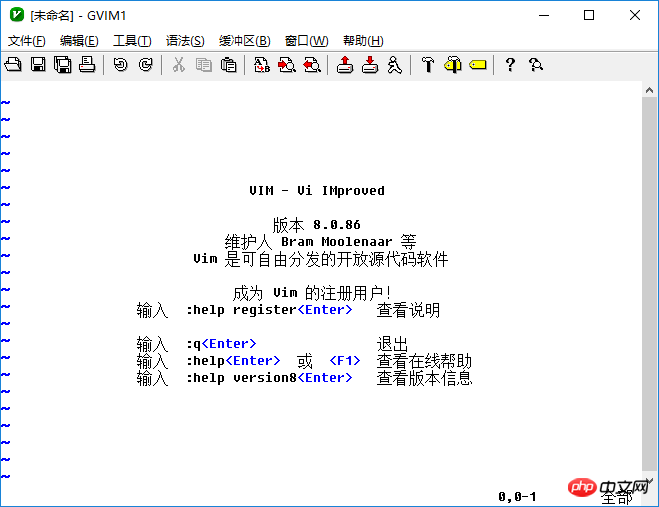Image resolution: width=659 pixels, height=507 pixels.
Task: Minimize the GVIM1 window
Action: pyautogui.click(x=544, y=16)
